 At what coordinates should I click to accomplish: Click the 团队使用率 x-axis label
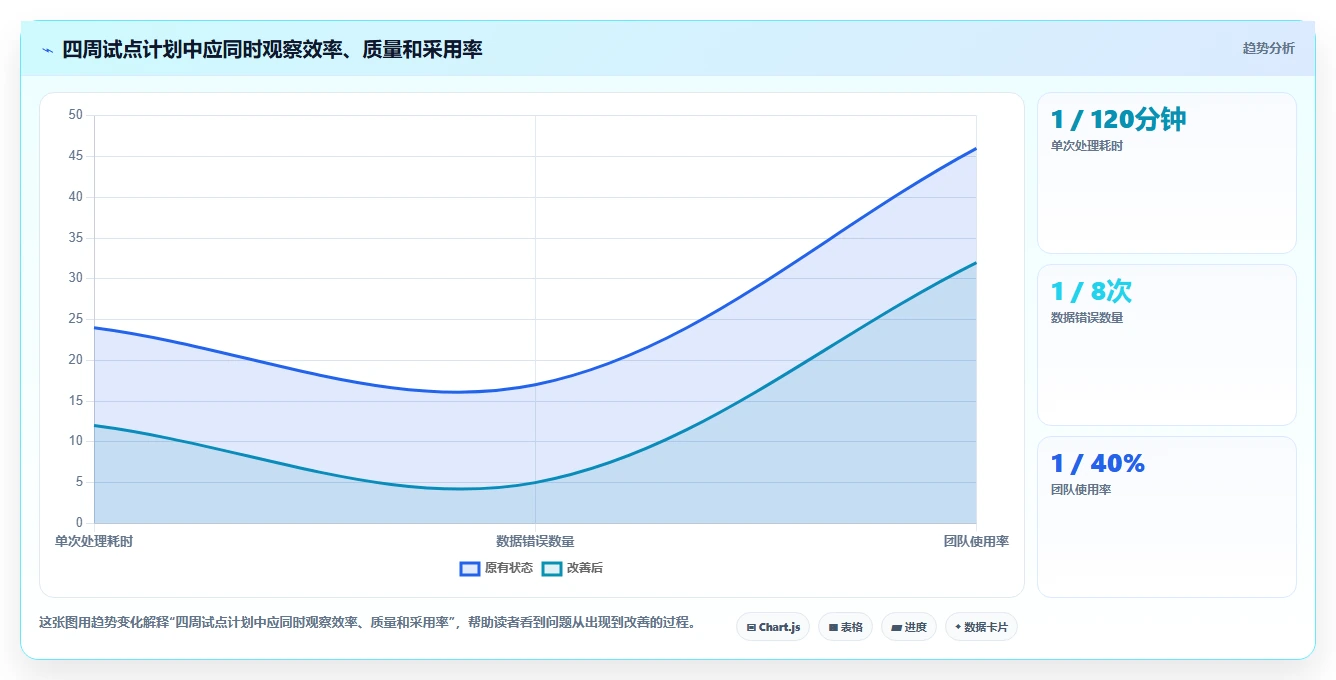(976, 541)
